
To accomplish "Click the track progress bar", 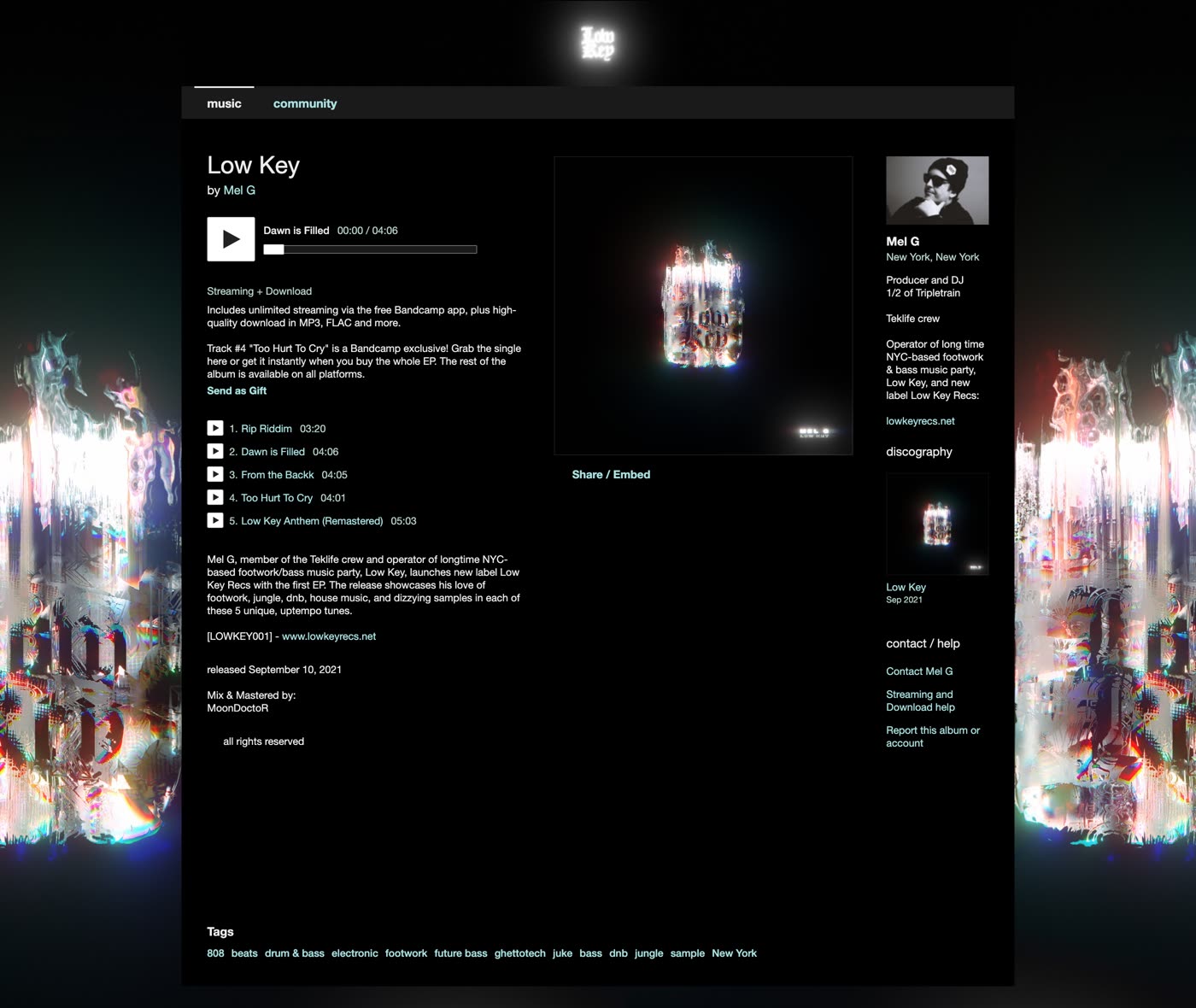I will (370, 249).
